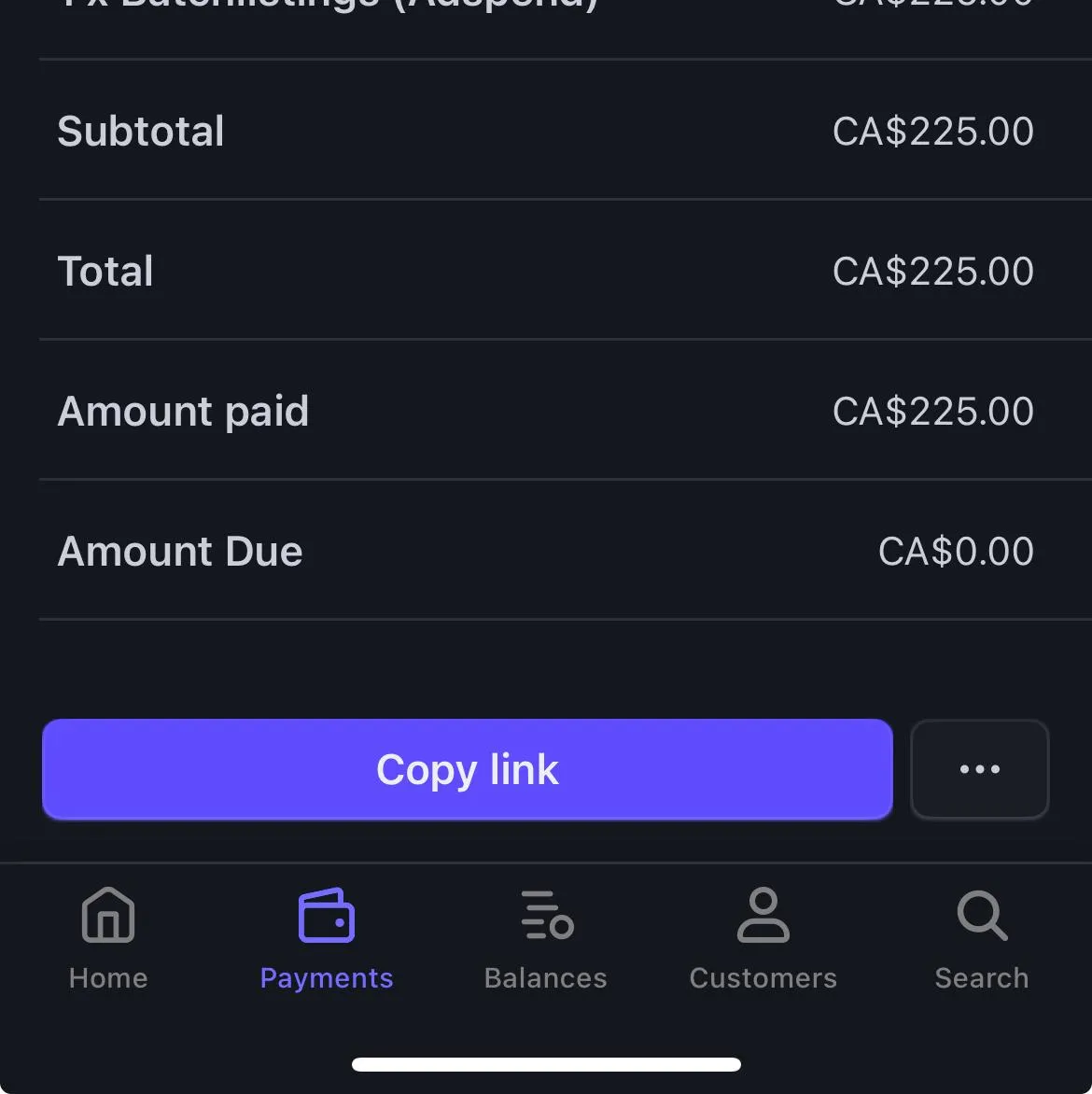Open the three-dot more options menu
The image size is (1092, 1094).
click(x=979, y=769)
